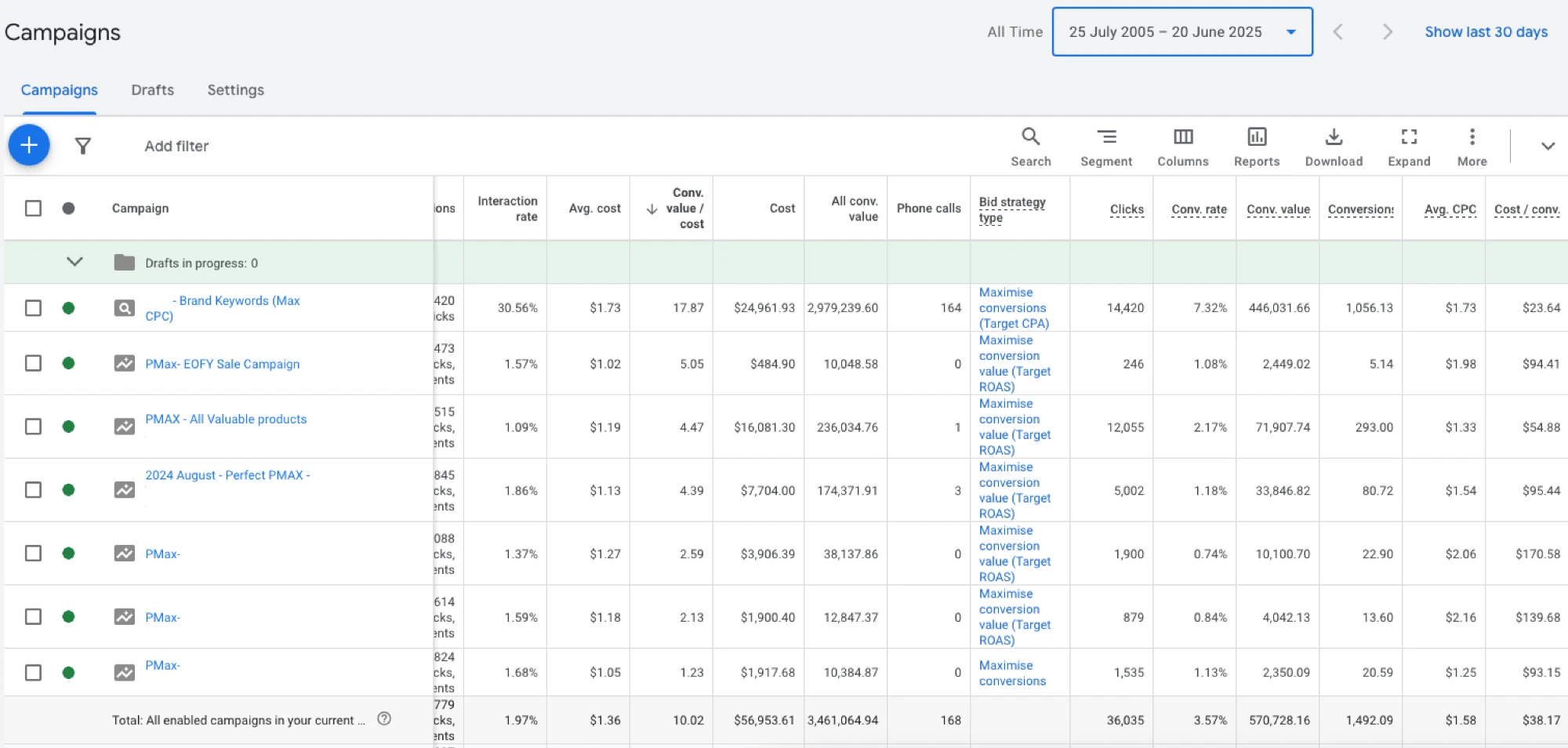Download the campaign table
Screen dimensions: 1568x748
click(1334, 147)
